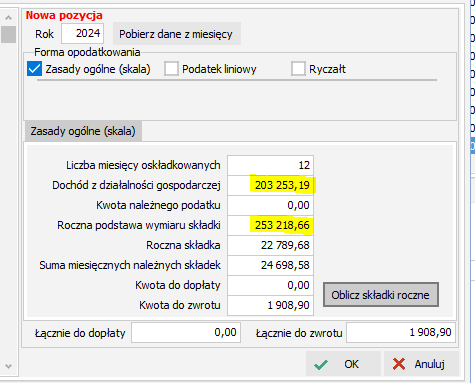Click the Łącznie do dopłaty field
Screen dimensions: 475x383
coord(186,332)
